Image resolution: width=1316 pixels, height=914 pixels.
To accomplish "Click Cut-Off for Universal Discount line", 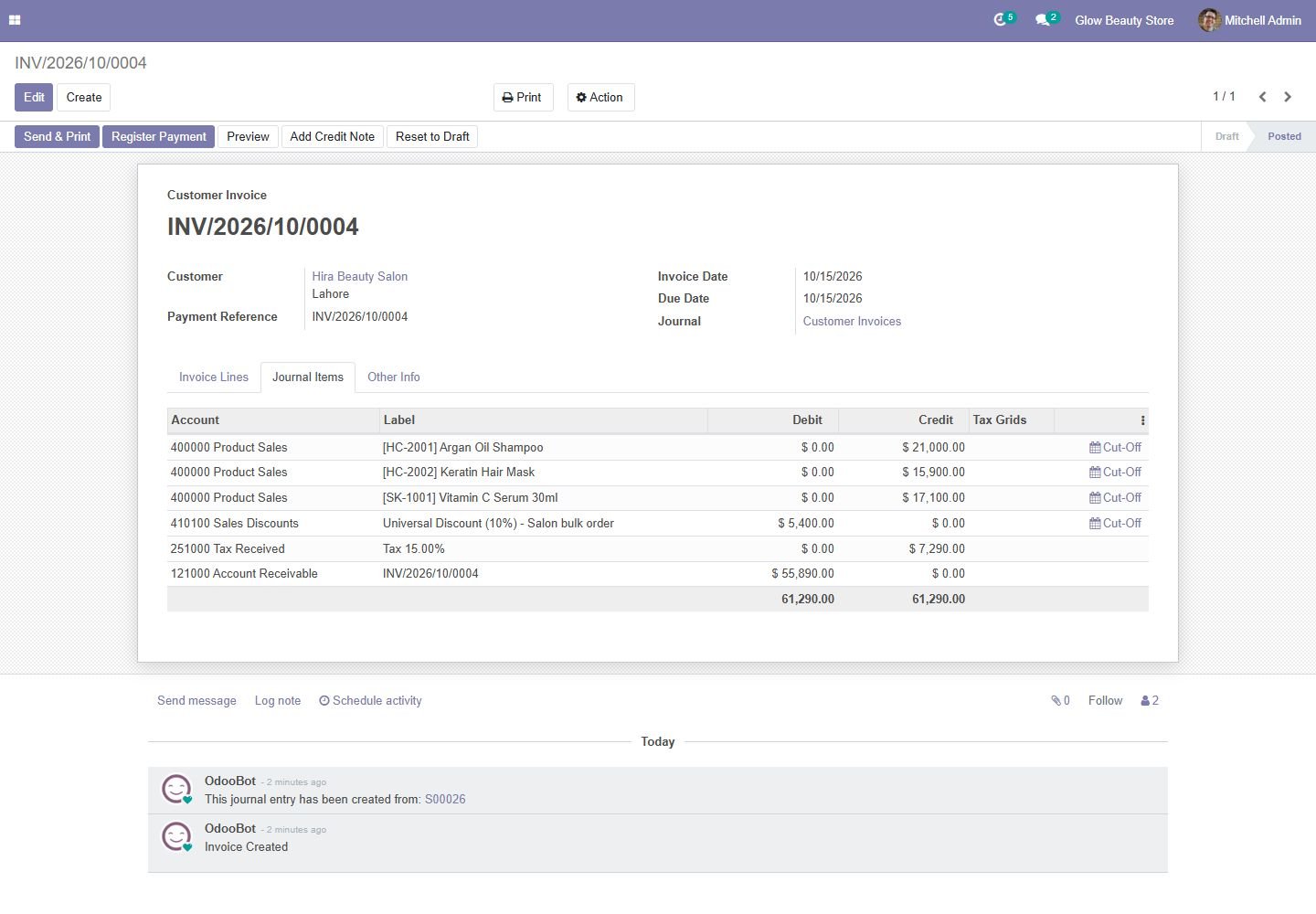I will (x=1115, y=524).
